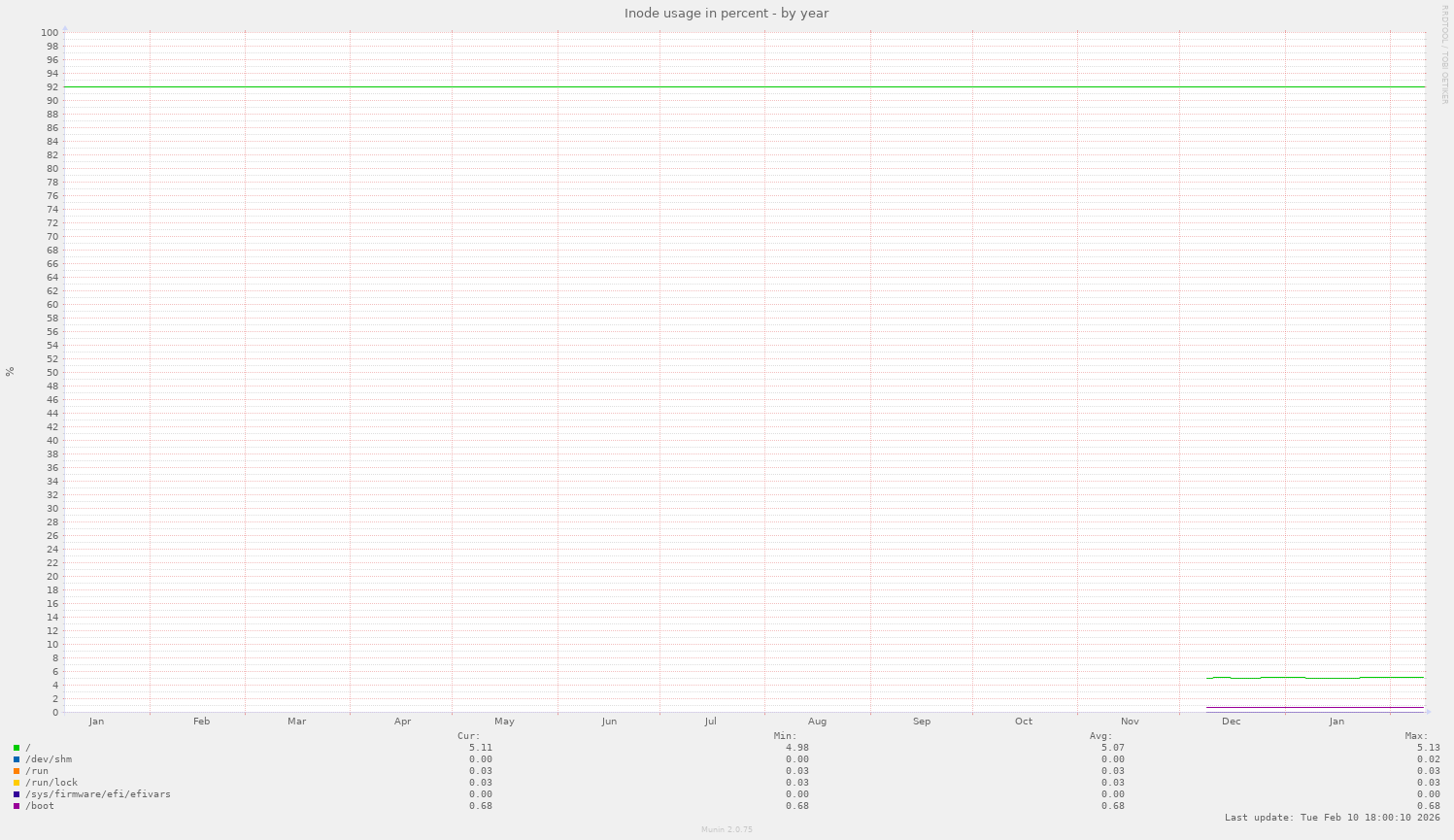Click the navy /sys/firmware/efi/efivars legend icon
1454x840 pixels.
[17, 793]
